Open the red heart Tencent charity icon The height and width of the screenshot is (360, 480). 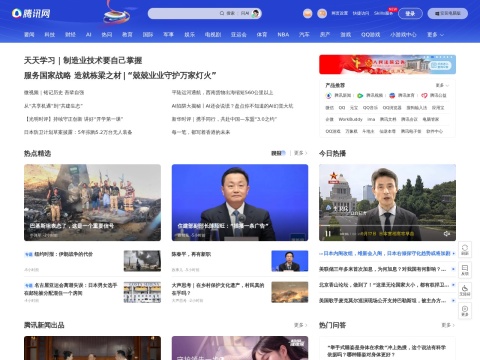pos(424,95)
